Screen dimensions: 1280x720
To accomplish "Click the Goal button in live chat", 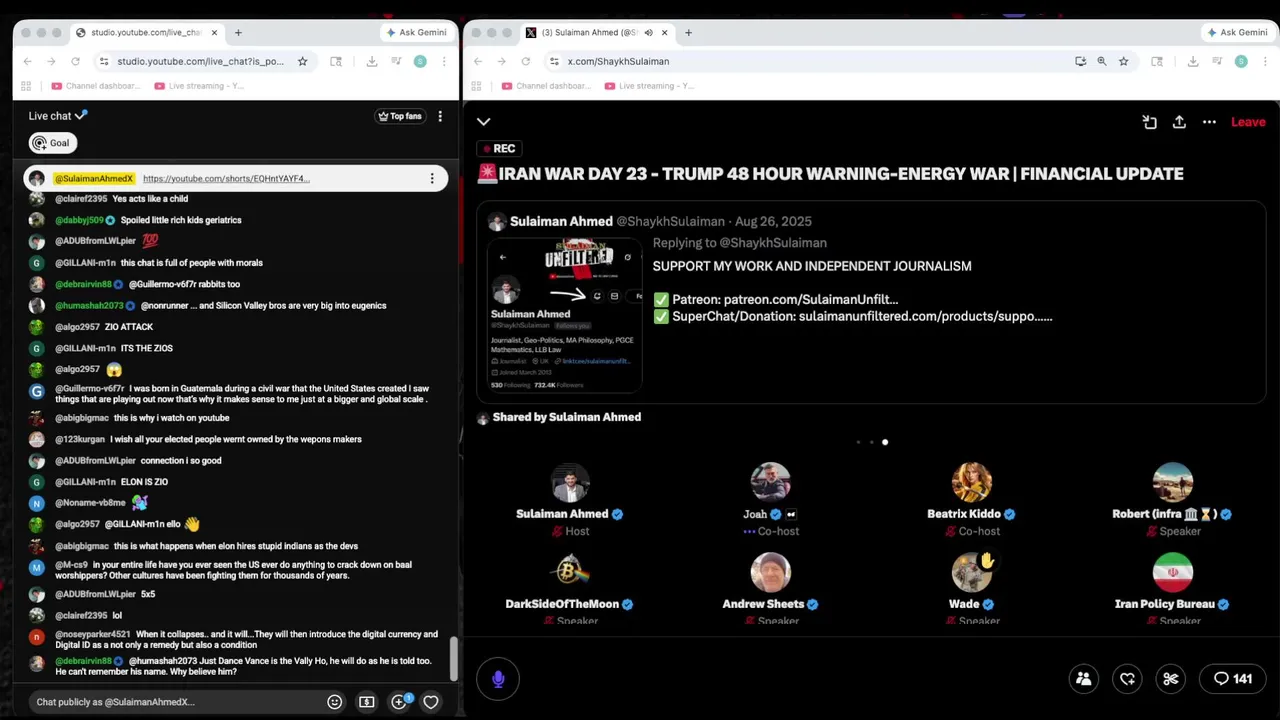I will point(52,143).
